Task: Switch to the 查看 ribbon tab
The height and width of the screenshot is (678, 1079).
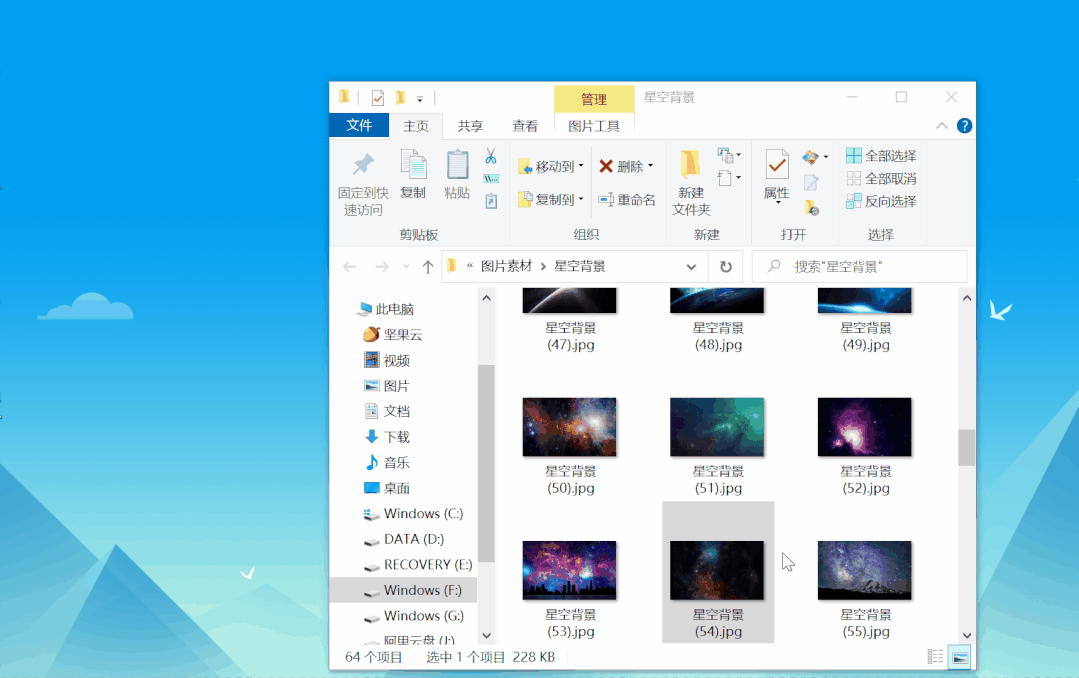Action: click(525, 126)
